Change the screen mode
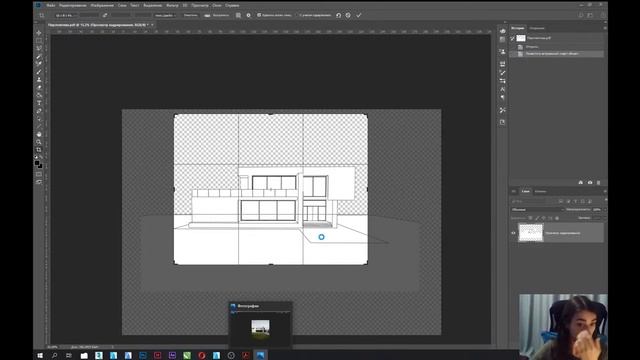Viewport: 640px width, 360px height. [x=39, y=182]
